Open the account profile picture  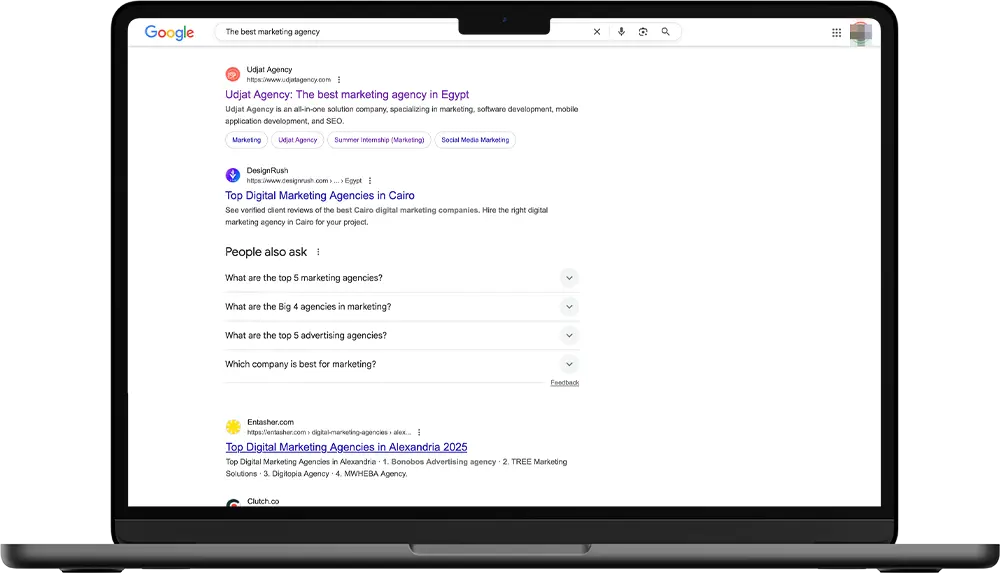860,33
